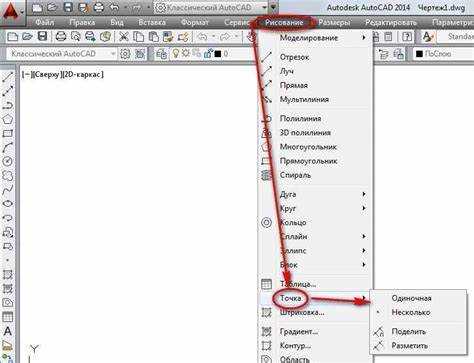Select the Polygon tool in Draw toolbar
Image resolution: width=474 pixels, height=363 pixels.
point(7,119)
